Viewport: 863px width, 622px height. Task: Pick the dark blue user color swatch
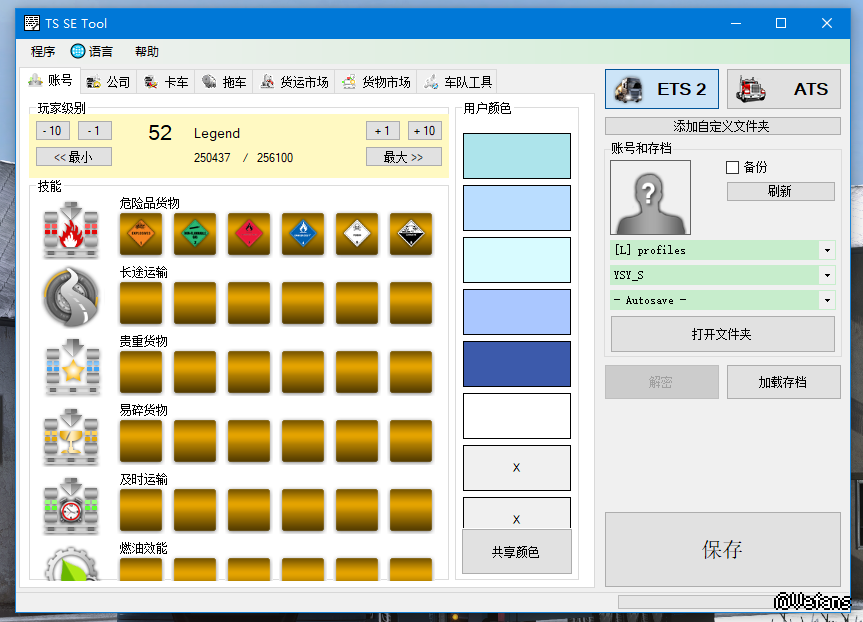[x=516, y=364]
